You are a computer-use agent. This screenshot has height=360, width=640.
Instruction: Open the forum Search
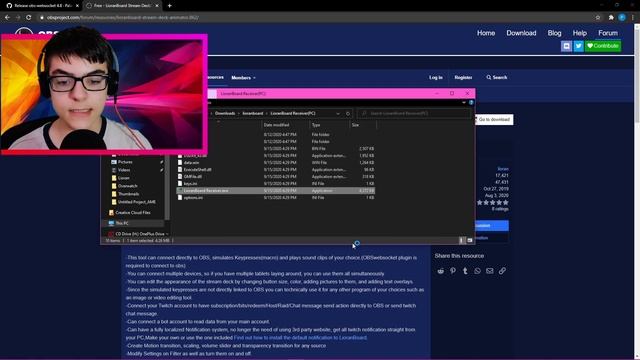point(496,78)
